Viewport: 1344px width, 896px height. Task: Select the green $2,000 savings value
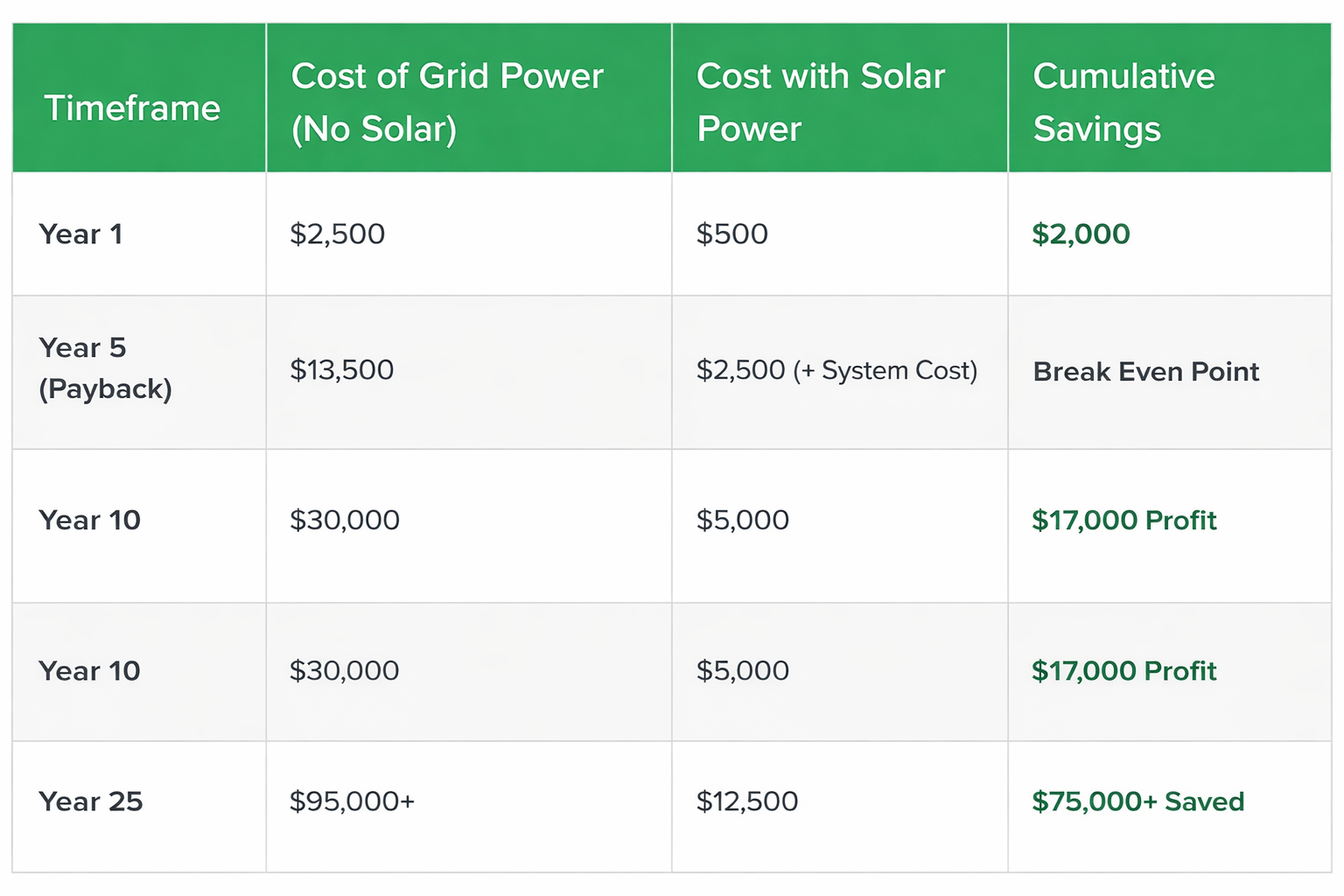pyautogui.click(x=1081, y=234)
